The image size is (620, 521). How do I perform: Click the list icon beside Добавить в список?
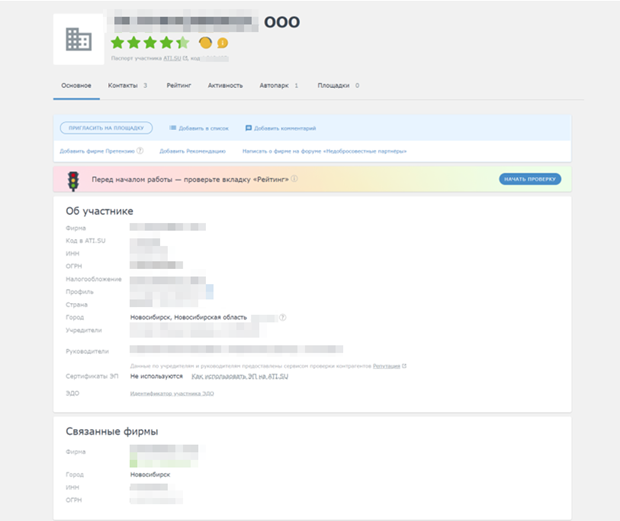(x=173, y=128)
